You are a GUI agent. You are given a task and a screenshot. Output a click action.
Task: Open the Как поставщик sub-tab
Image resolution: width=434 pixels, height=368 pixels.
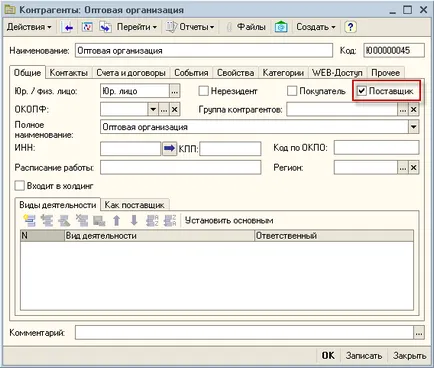click(x=135, y=205)
